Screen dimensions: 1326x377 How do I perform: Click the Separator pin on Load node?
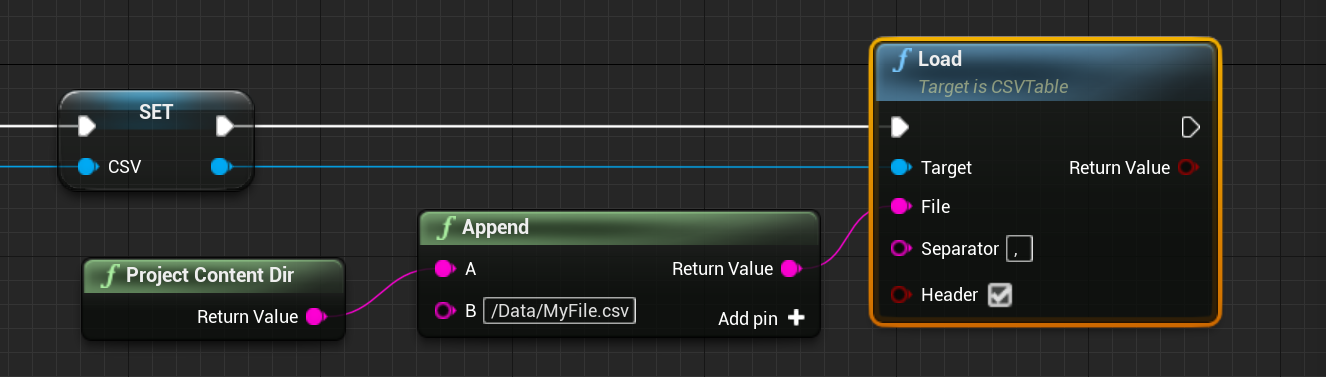pyautogui.click(x=900, y=248)
